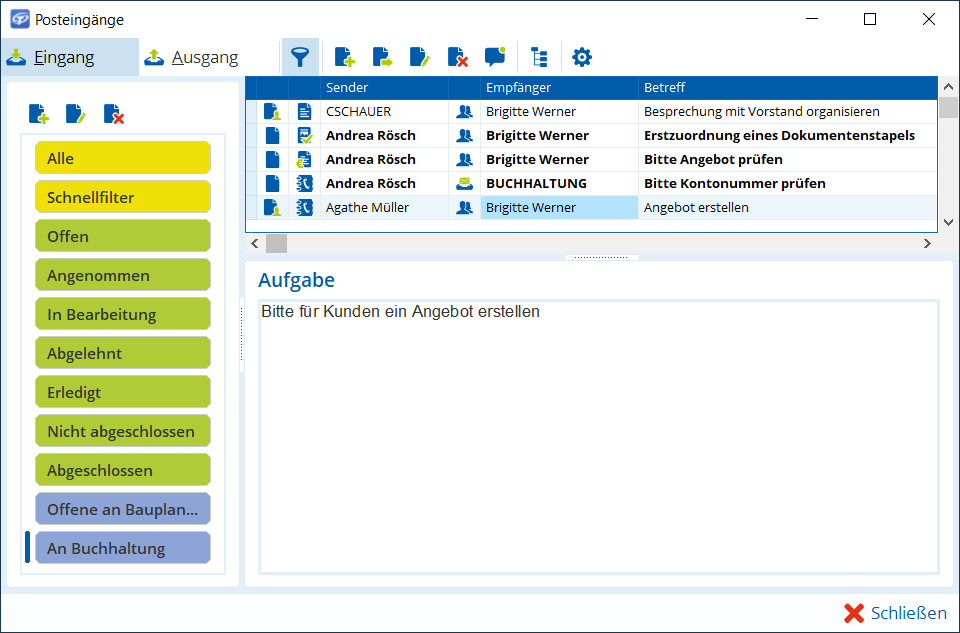The height and width of the screenshot is (633, 960).
Task: Add a new filter in the sidebar panel
Action: tap(39, 114)
